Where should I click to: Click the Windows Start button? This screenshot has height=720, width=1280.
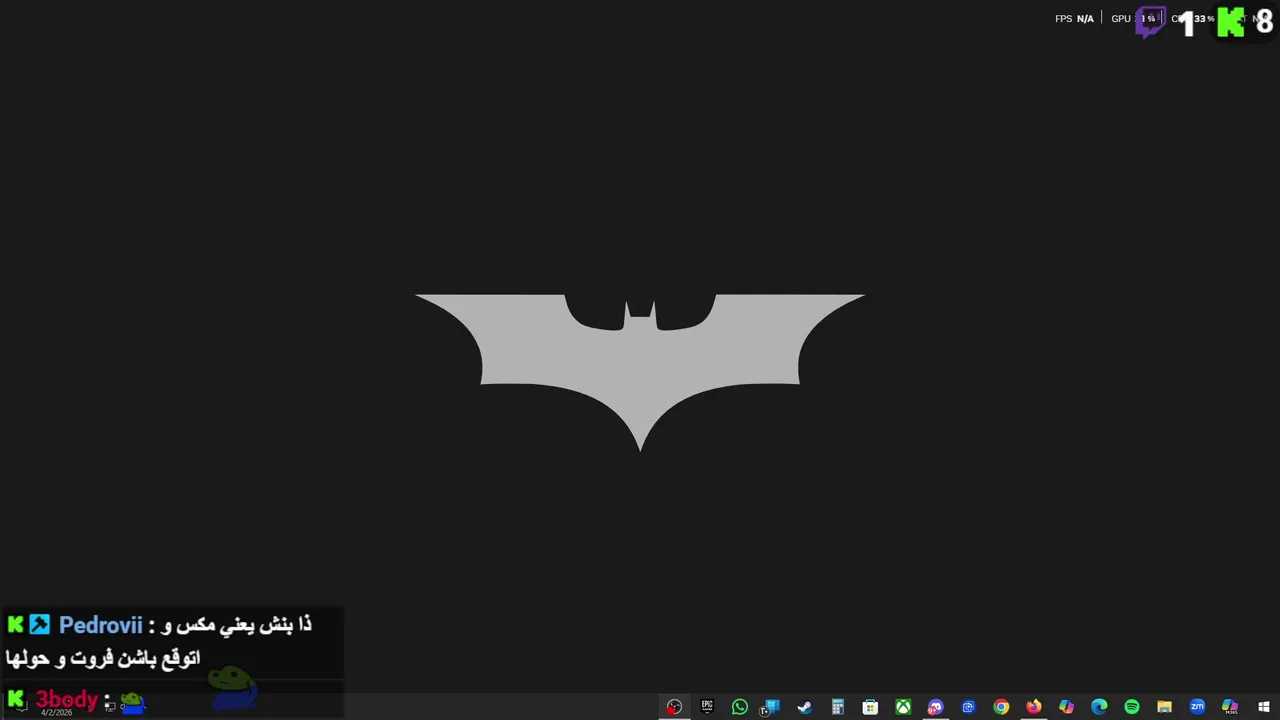click(x=1264, y=707)
